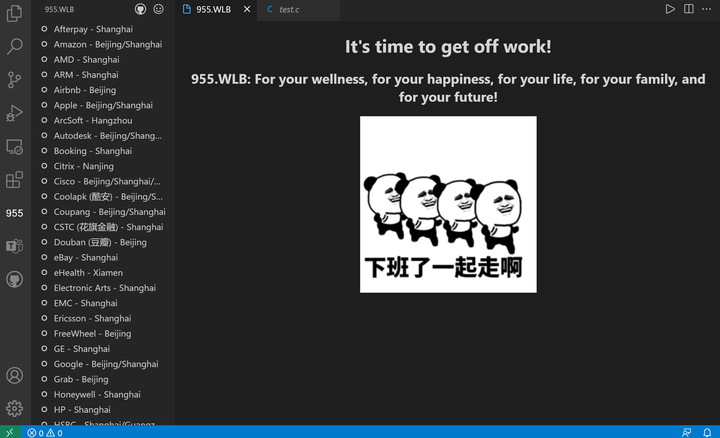Image resolution: width=720 pixels, height=438 pixels.
Task: Open Source Control panel
Action: 14,80
